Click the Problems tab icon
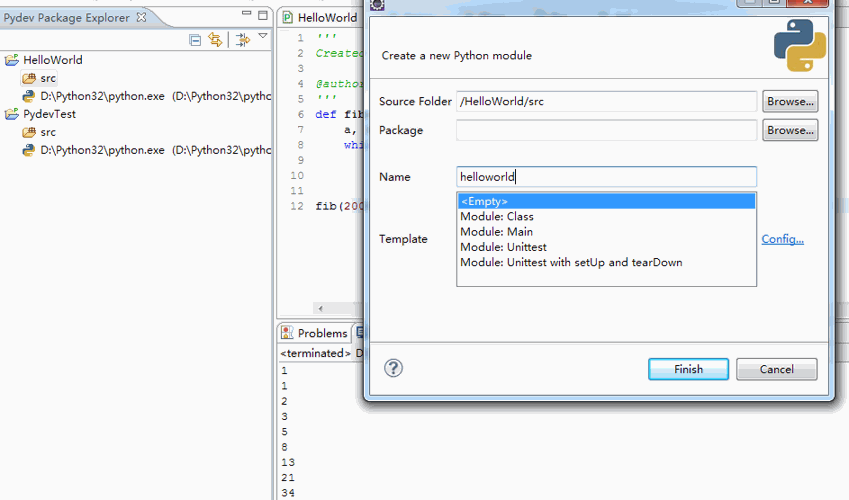The image size is (849, 500). (x=287, y=333)
